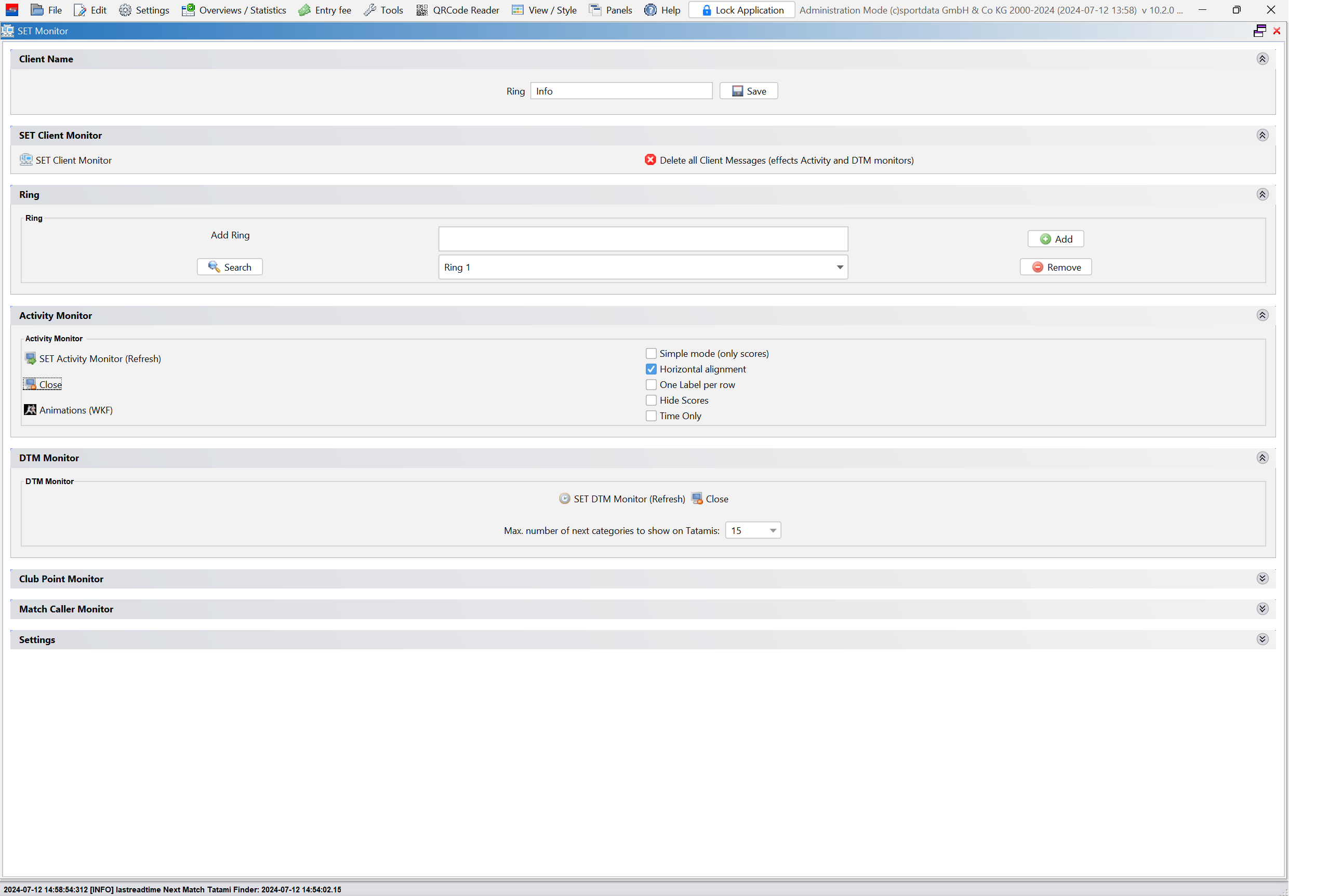Click the SET Client Monitor computer icon
Viewport: 1329px width, 896px height.
(x=26, y=160)
